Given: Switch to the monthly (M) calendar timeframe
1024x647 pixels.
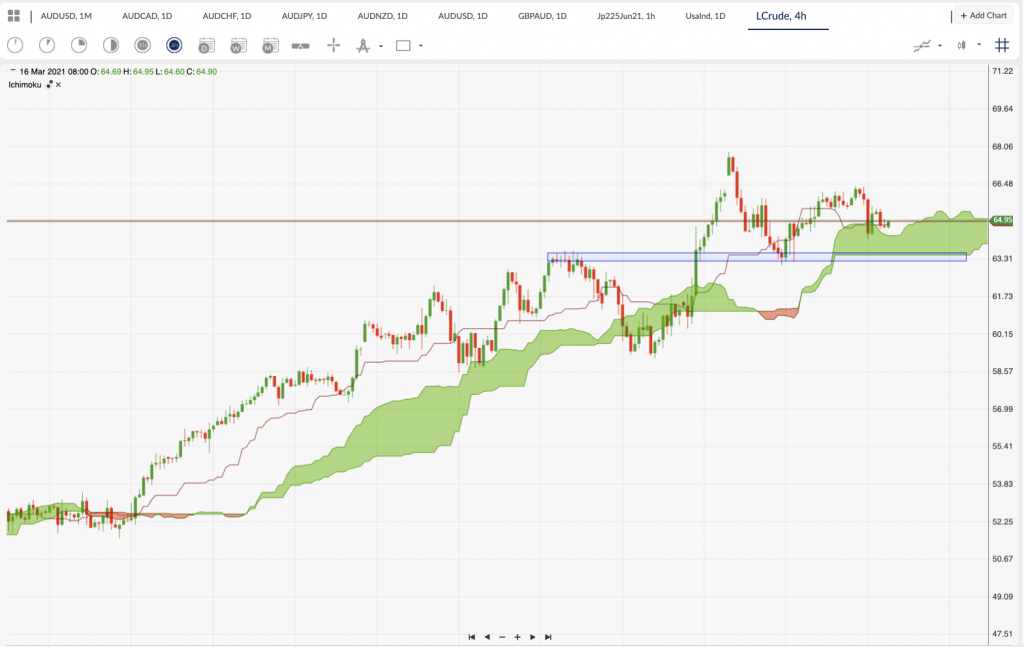Looking at the screenshot, I should pyautogui.click(x=270, y=46).
